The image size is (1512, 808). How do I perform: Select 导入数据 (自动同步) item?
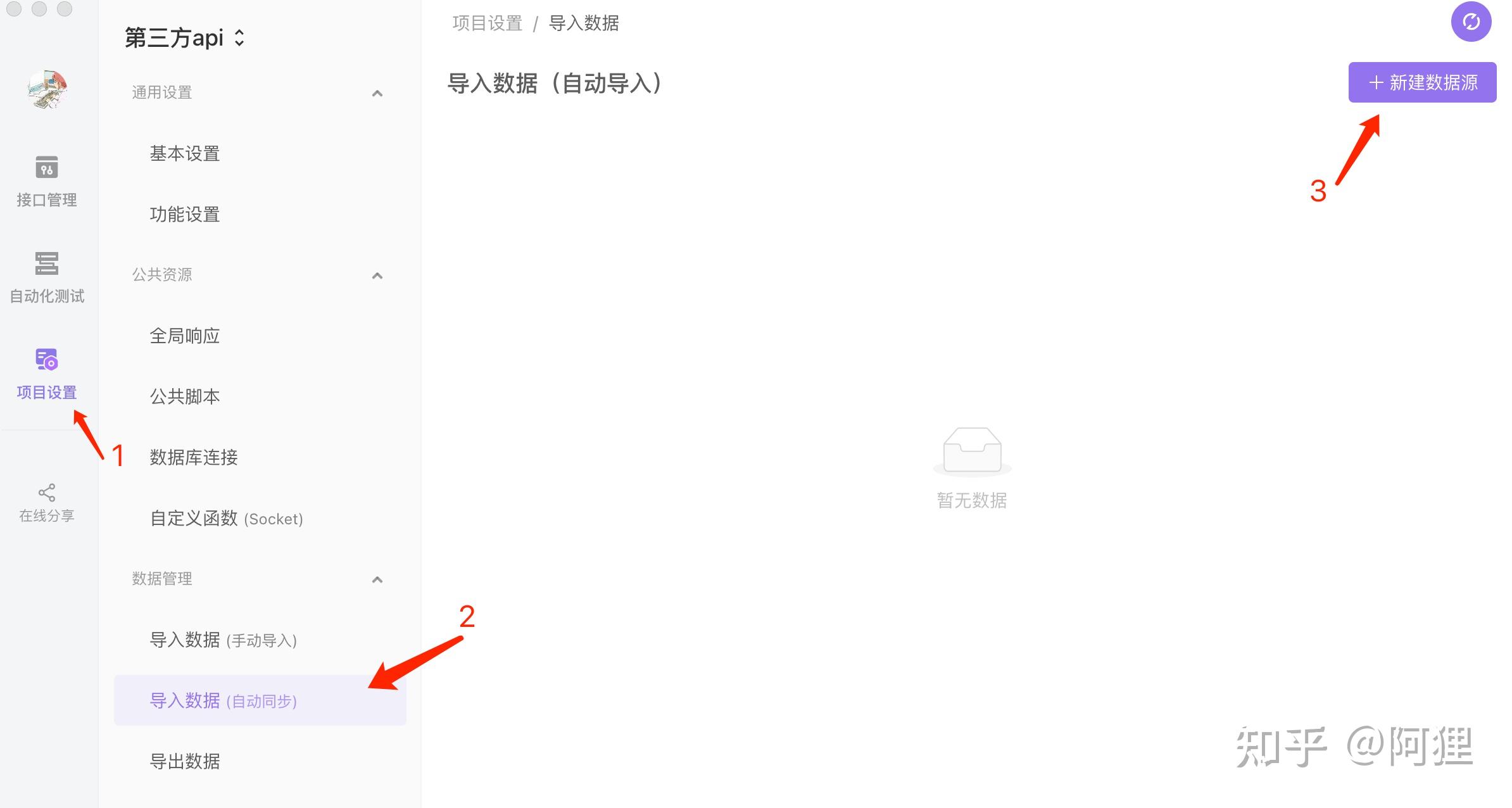[x=260, y=700]
